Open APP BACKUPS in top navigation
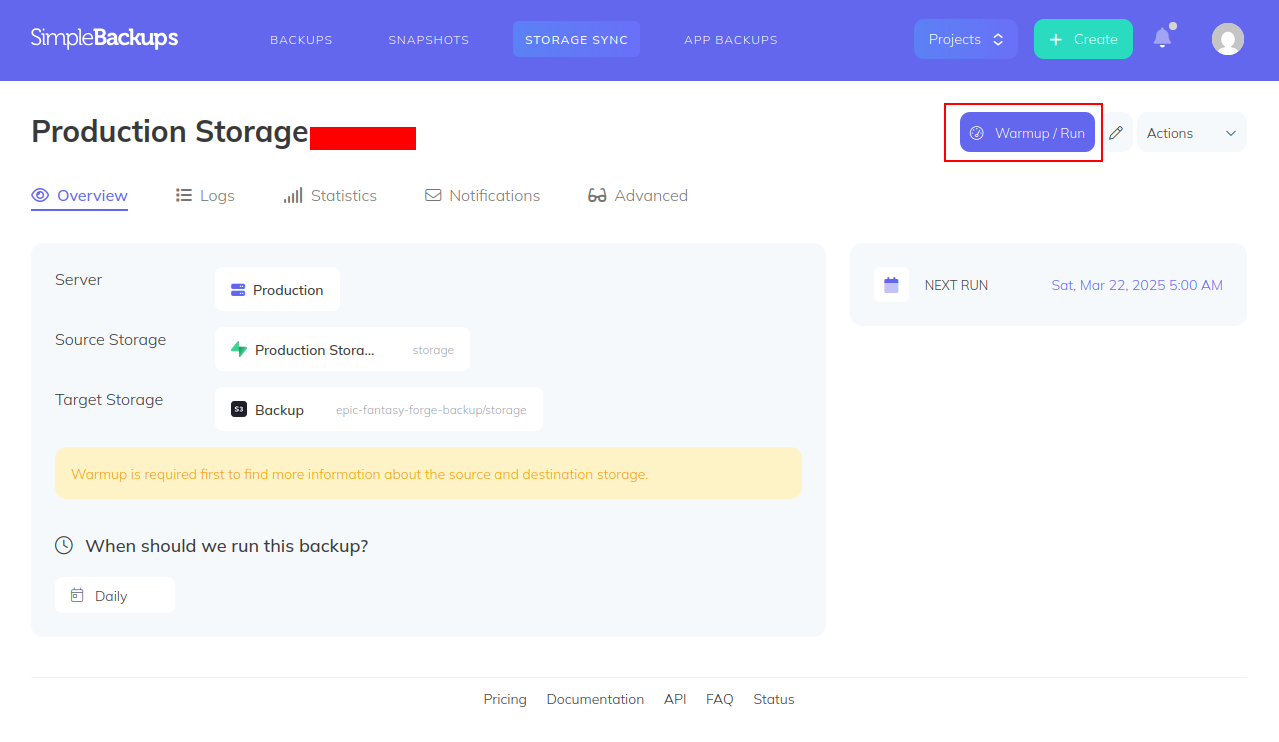This screenshot has width=1279, height=742. pyautogui.click(x=731, y=40)
